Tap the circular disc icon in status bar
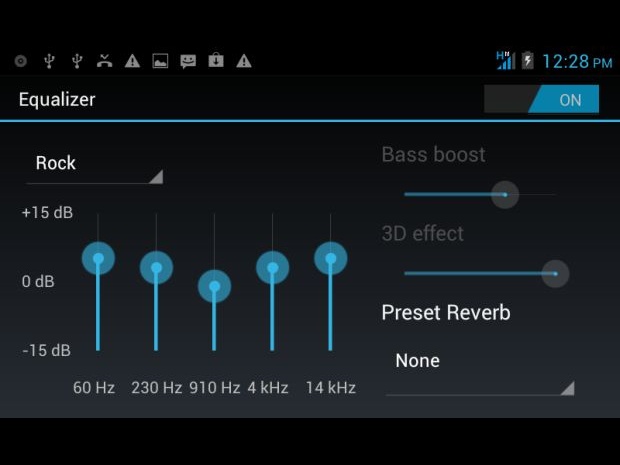Viewport: 620px width, 465px height. click(20, 61)
